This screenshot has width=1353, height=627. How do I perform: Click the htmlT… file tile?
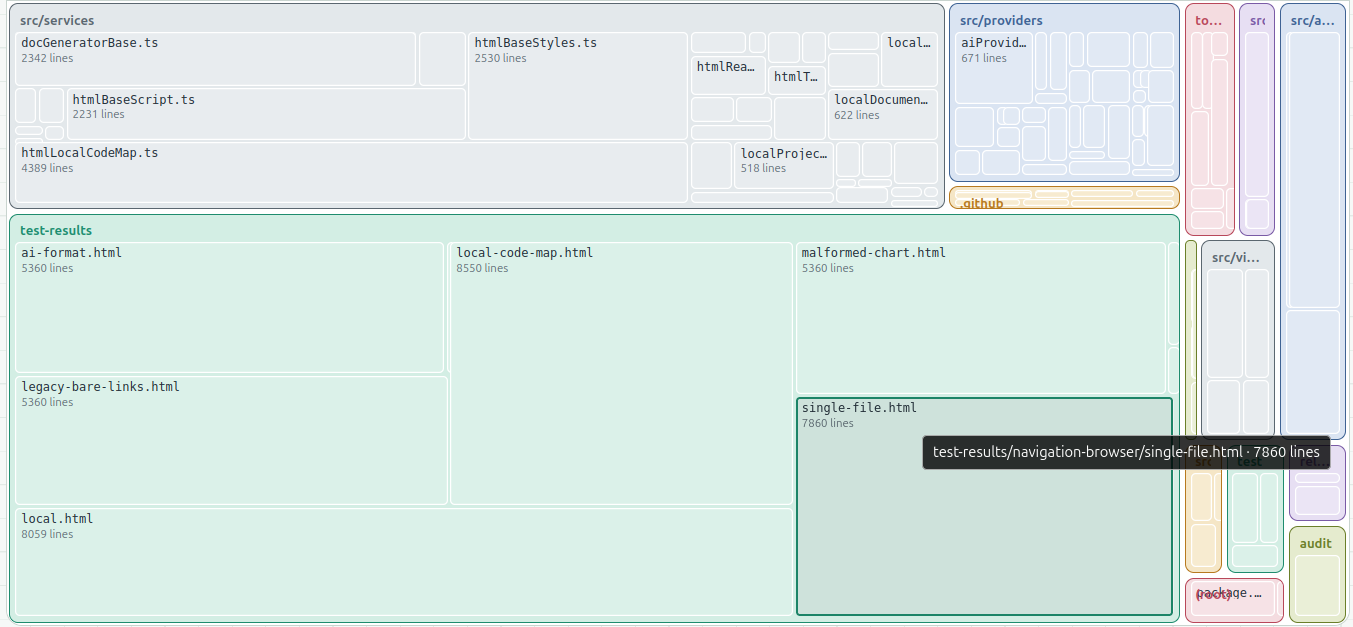[797, 80]
